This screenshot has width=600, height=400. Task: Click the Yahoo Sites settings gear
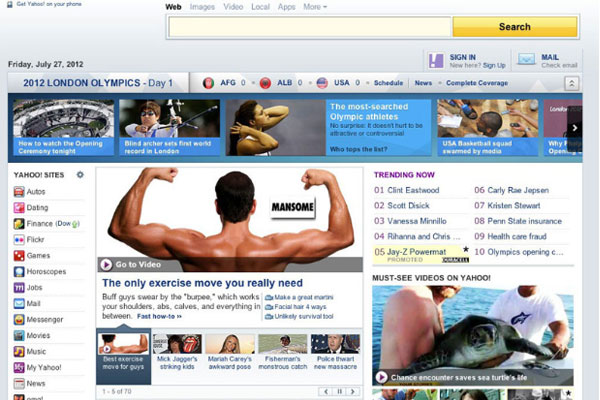[80, 175]
